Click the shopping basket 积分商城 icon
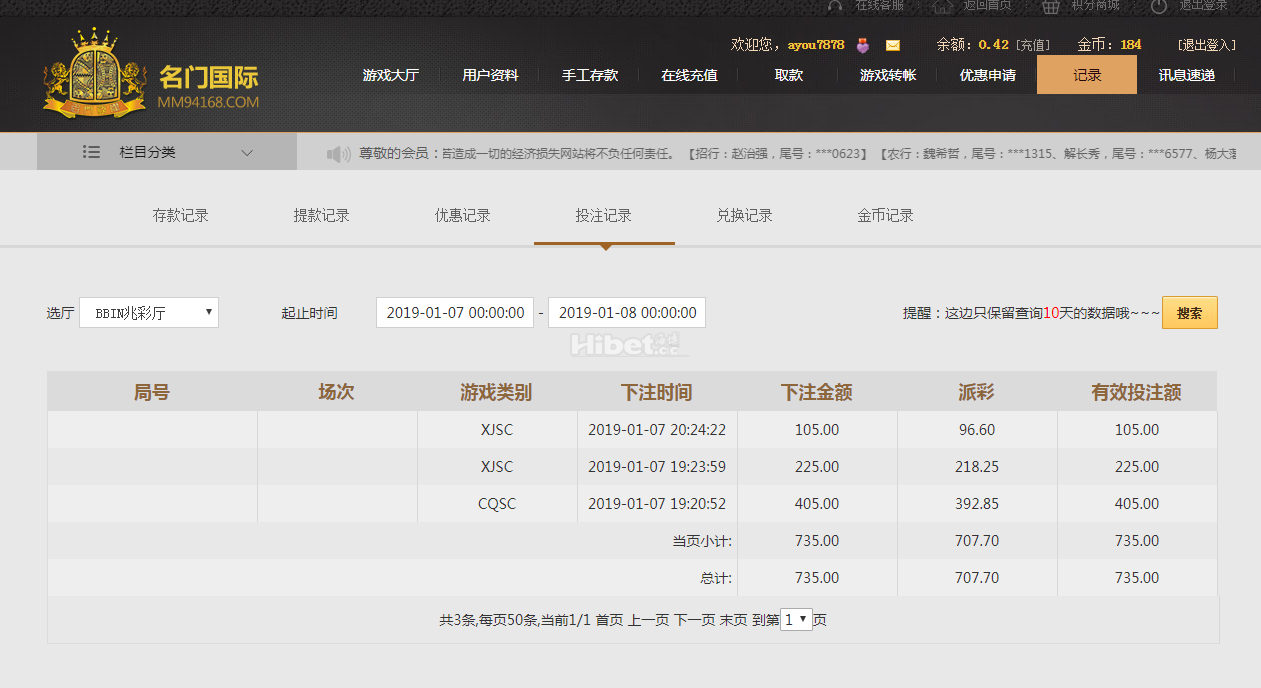Image resolution: width=1261 pixels, height=688 pixels. tap(1049, 6)
